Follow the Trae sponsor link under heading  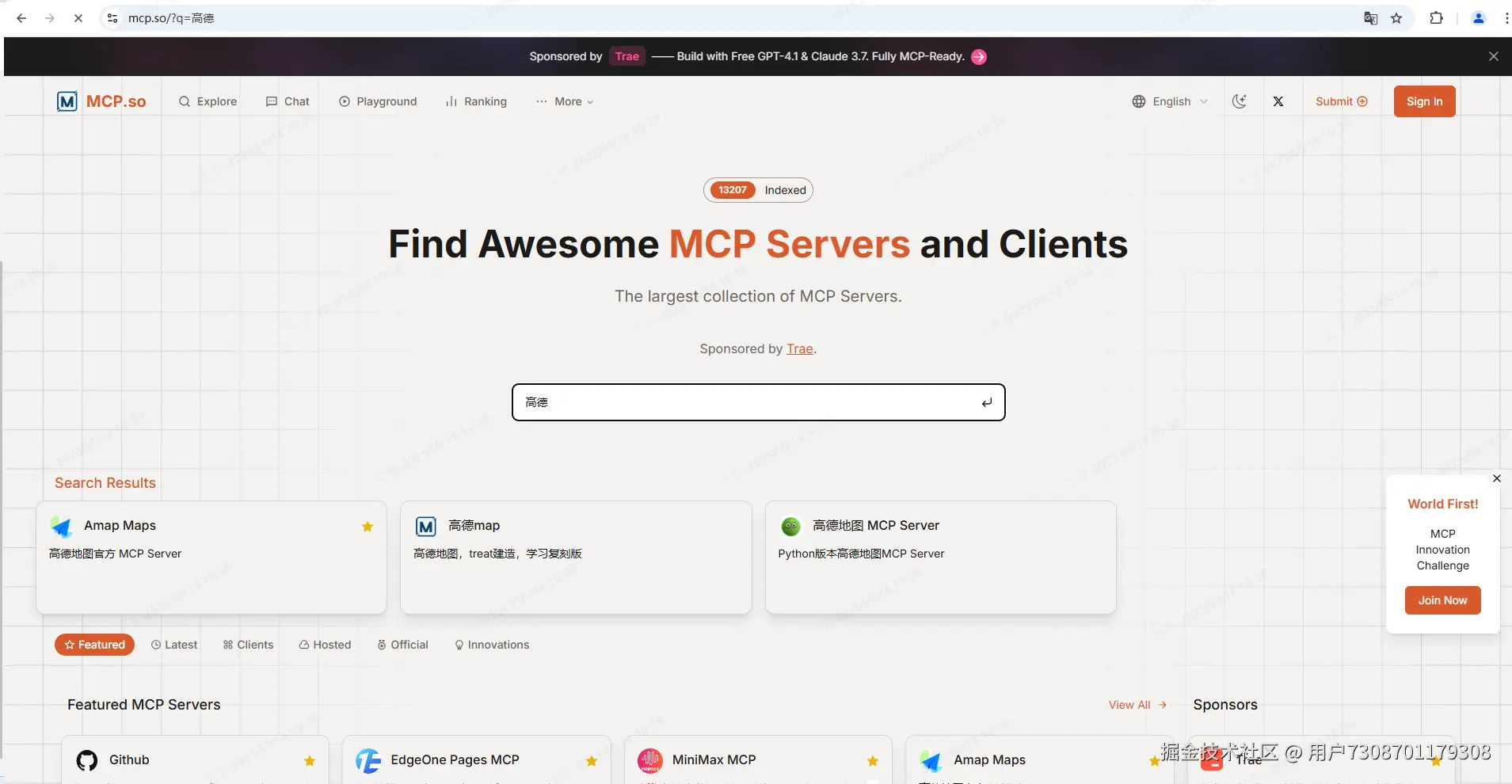799,349
